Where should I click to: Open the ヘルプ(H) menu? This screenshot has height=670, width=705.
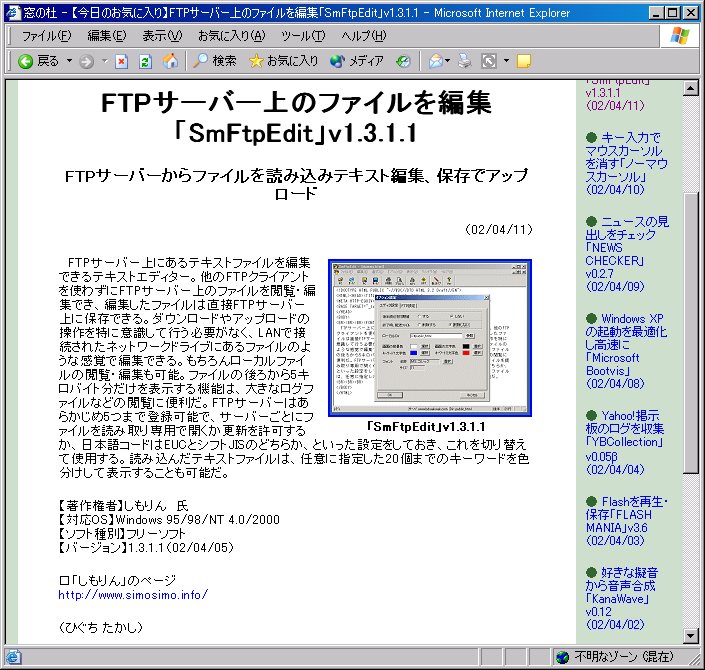click(x=363, y=36)
